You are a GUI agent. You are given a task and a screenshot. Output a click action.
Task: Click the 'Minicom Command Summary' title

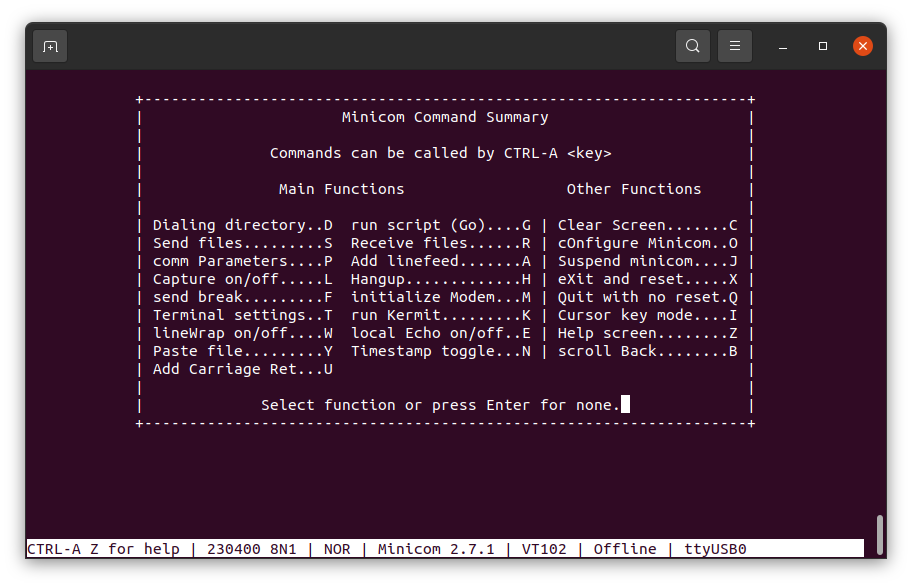point(445,117)
